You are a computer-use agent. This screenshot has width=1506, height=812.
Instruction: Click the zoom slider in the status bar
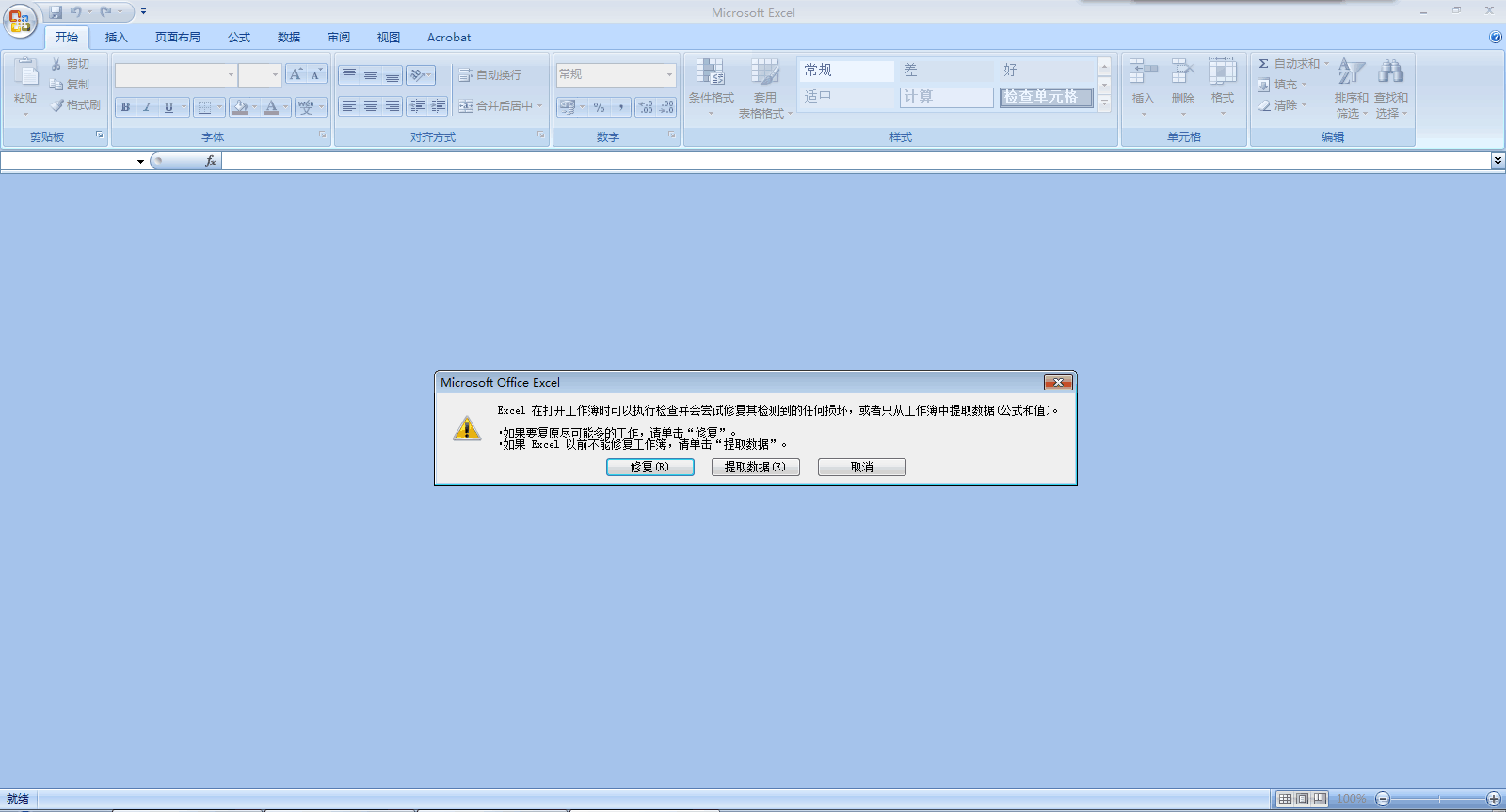1438,799
